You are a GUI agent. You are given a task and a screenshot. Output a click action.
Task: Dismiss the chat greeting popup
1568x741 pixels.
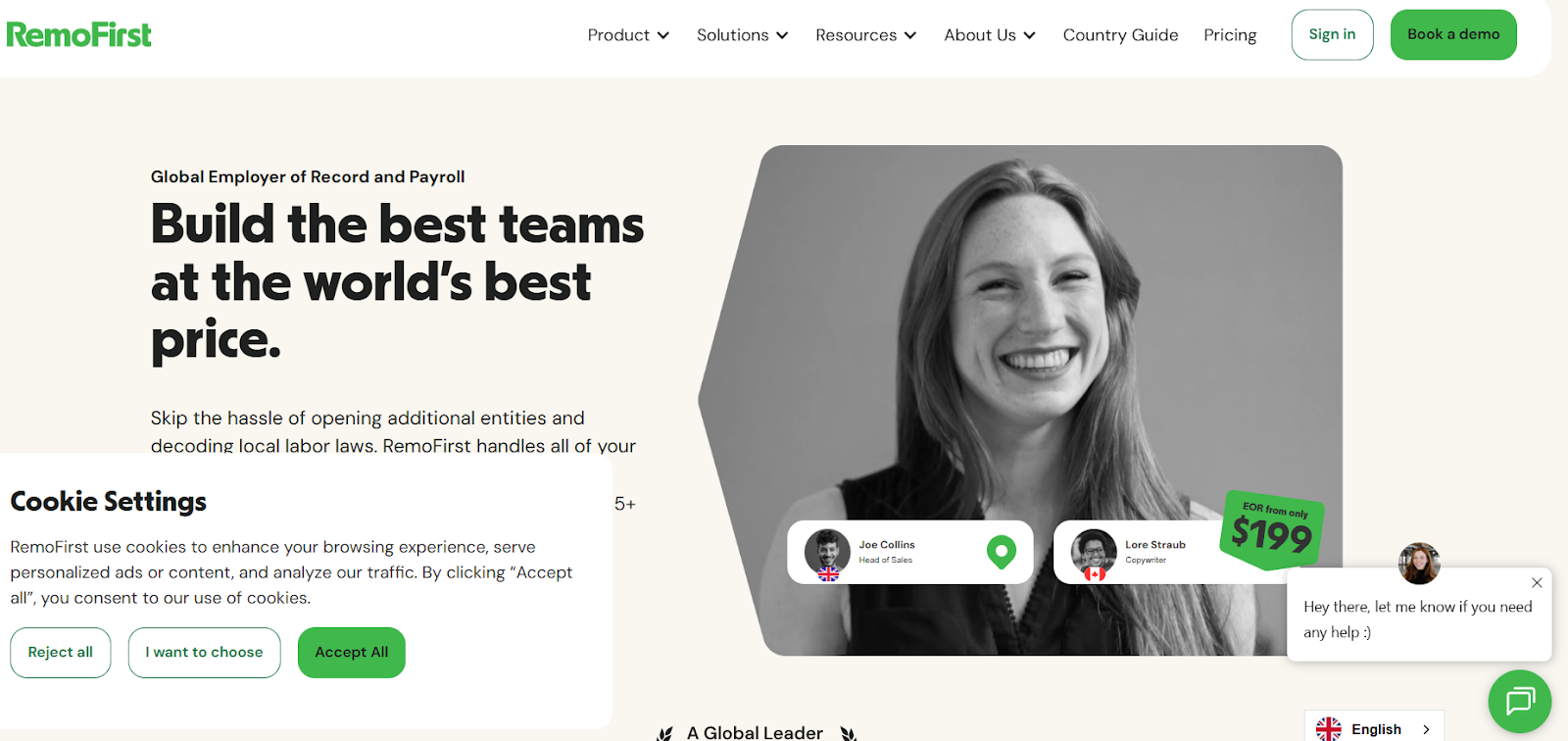(x=1537, y=582)
